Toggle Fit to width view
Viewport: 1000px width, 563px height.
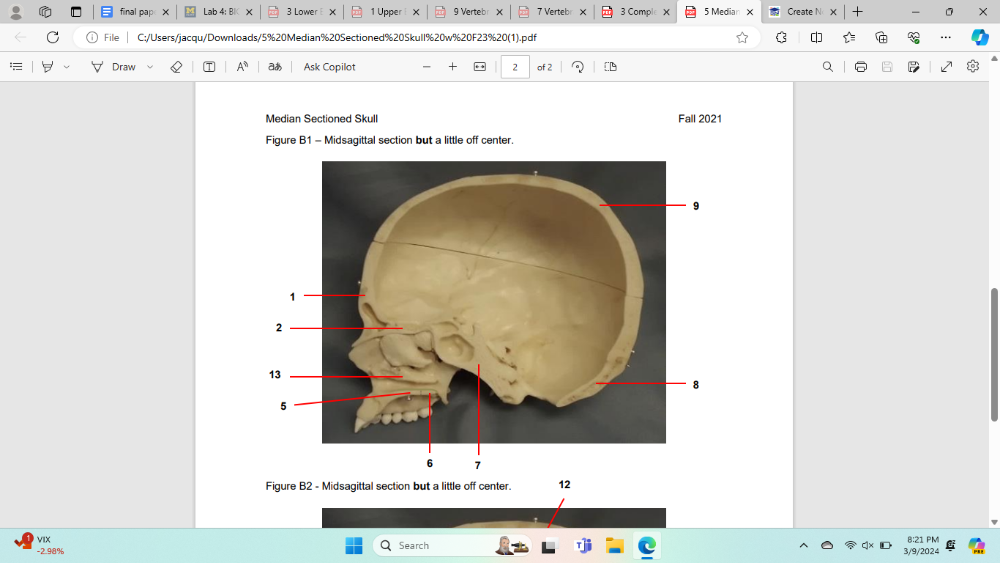[x=479, y=67]
